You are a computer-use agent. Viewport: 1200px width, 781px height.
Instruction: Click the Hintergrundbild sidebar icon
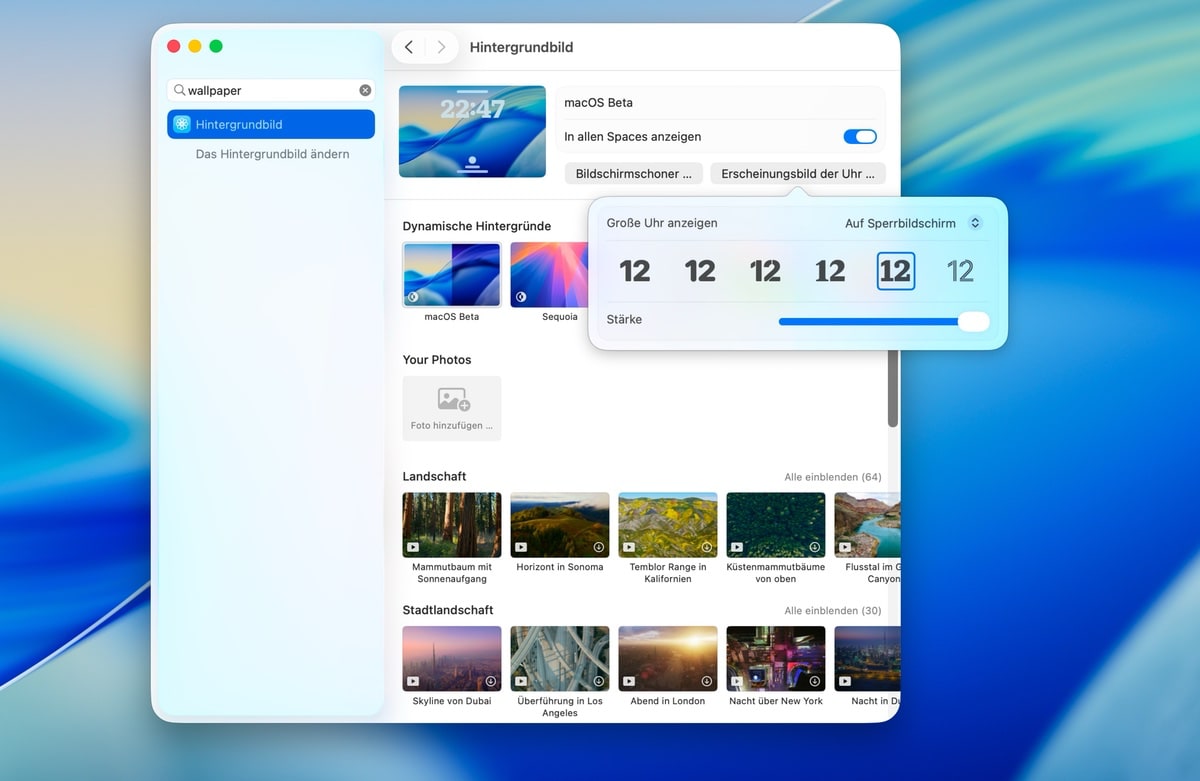click(x=182, y=124)
